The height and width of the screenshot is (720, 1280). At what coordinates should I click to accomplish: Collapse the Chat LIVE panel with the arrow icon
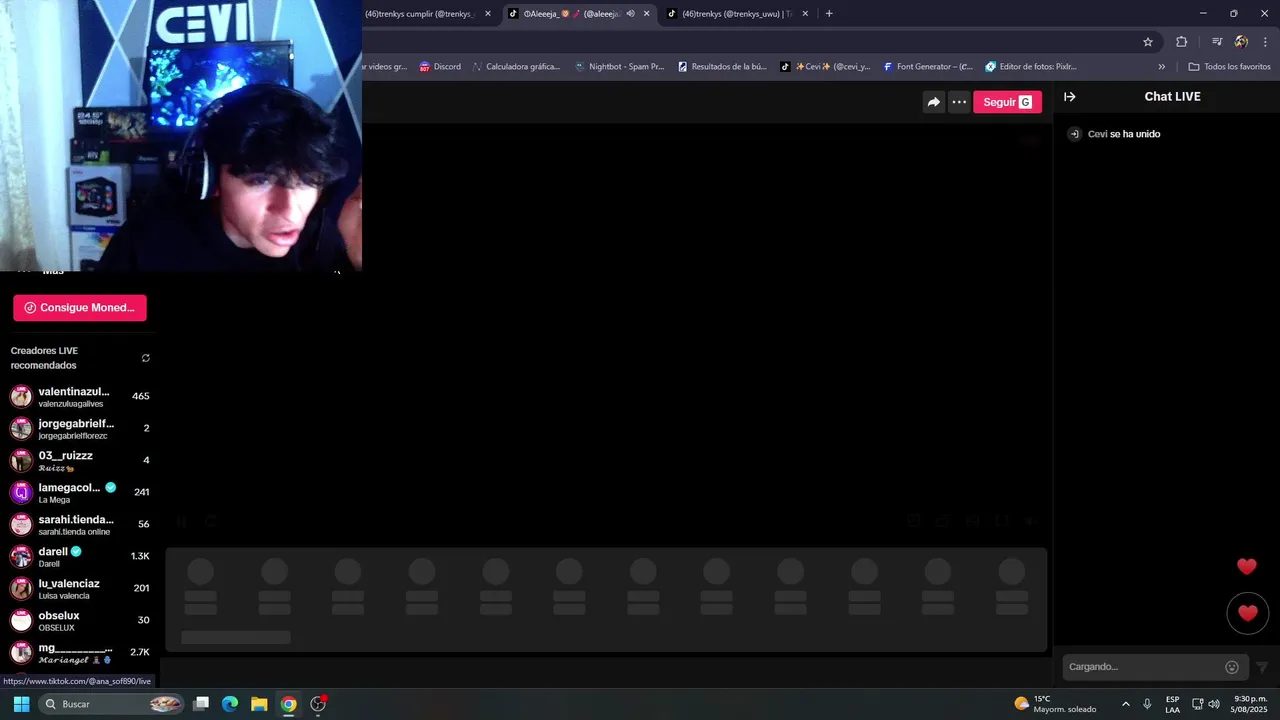pyautogui.click(x=1069, y=97)
